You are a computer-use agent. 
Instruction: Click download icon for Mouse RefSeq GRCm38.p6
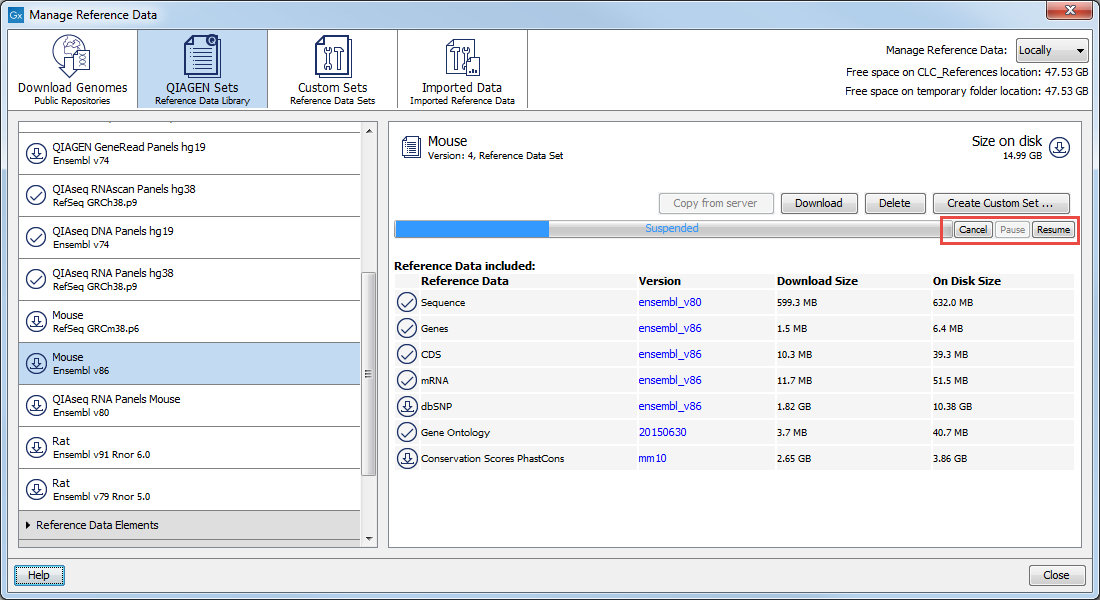point(36,321)
